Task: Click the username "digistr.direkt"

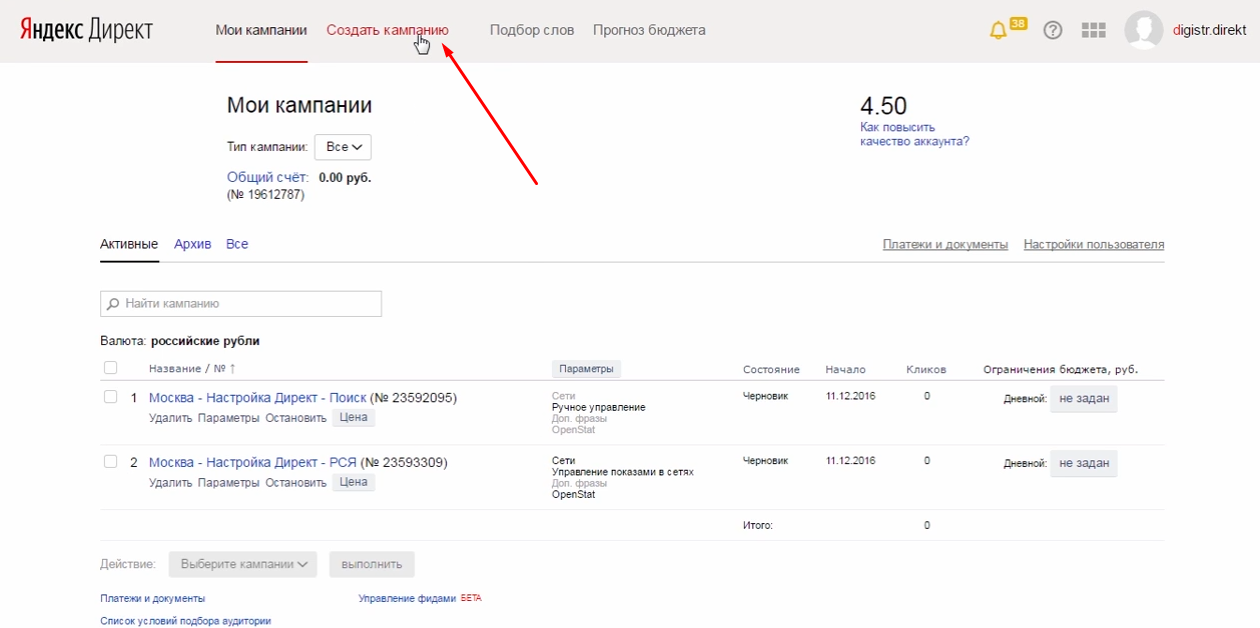Action: click(1210, 30)
